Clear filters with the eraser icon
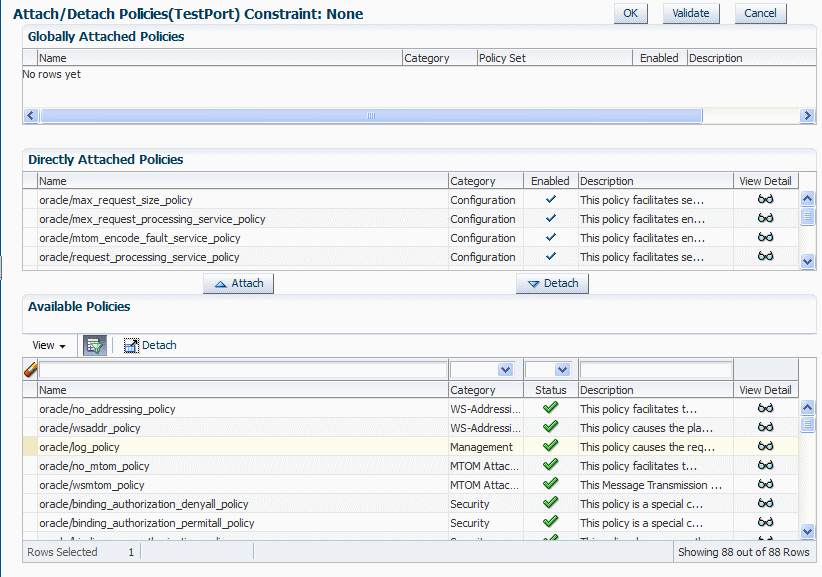822x577 pixels. coord(30,369)
